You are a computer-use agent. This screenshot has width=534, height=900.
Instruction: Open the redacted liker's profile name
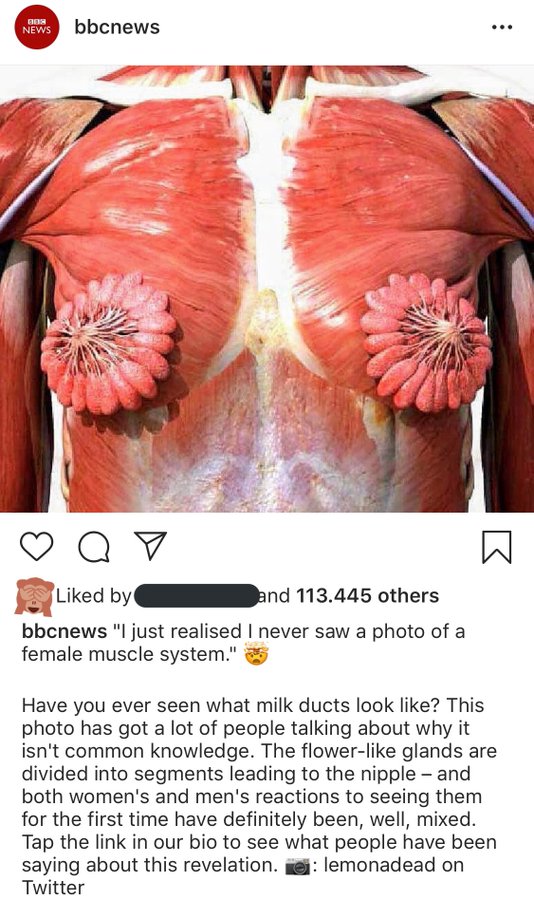click(196, 596)
